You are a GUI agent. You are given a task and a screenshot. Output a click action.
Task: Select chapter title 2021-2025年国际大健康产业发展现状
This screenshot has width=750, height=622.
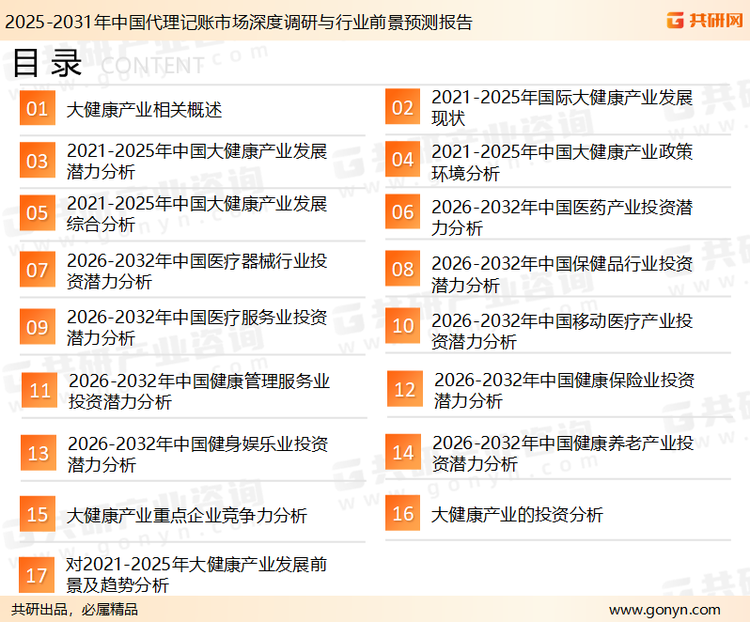(562, 108)
